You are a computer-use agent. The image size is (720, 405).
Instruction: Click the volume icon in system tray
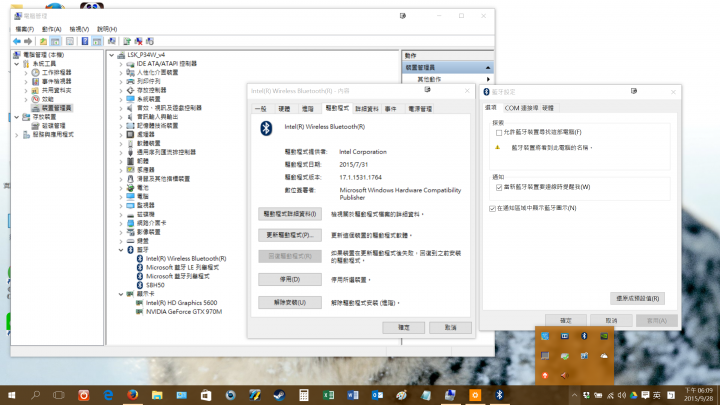coord(622,395)
